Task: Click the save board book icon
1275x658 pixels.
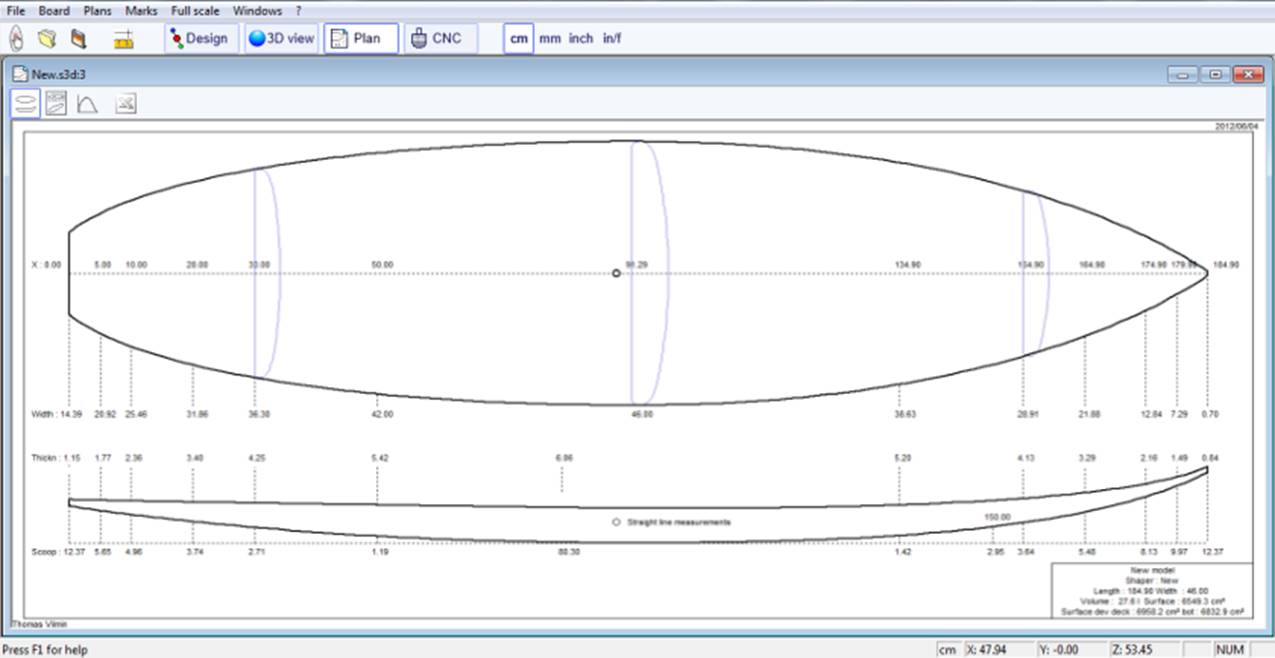Action: [78, 39]
